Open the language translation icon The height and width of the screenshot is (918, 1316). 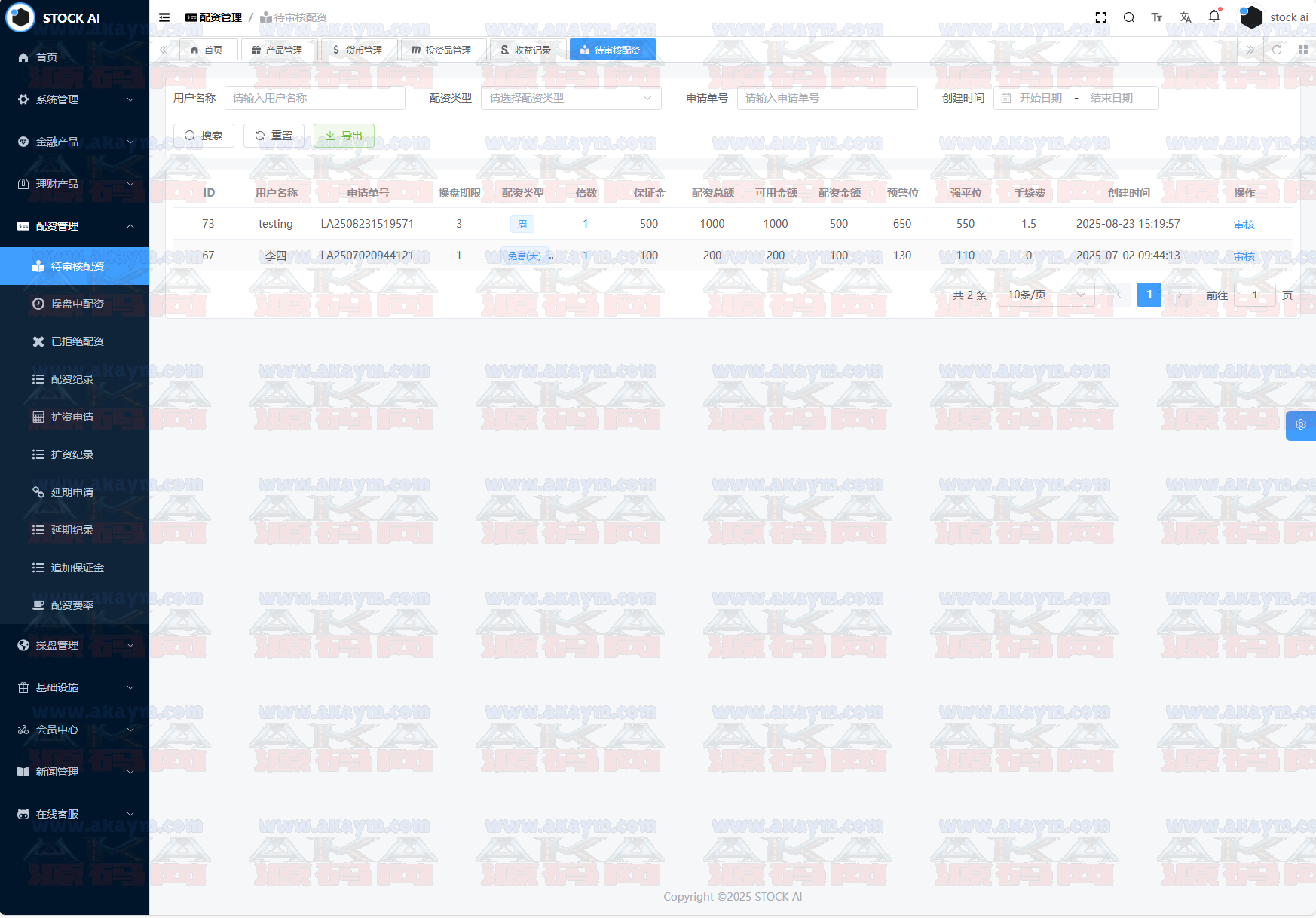1185,17
